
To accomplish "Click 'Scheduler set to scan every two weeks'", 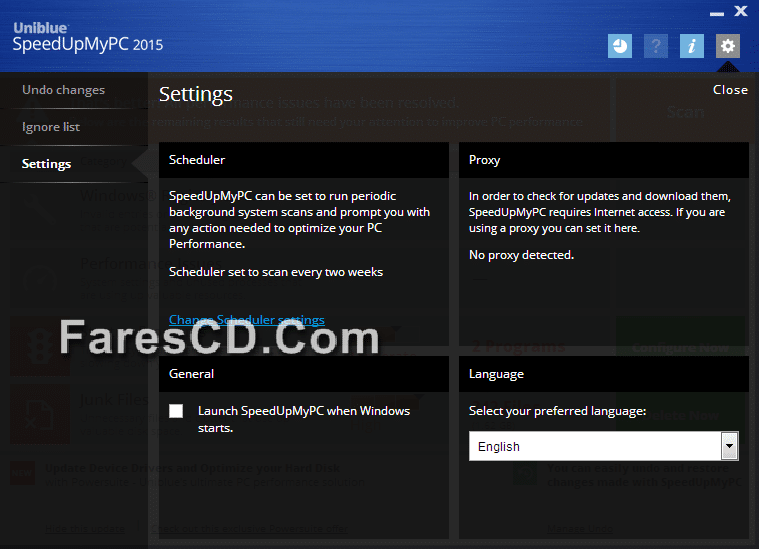I will point(276,272).
